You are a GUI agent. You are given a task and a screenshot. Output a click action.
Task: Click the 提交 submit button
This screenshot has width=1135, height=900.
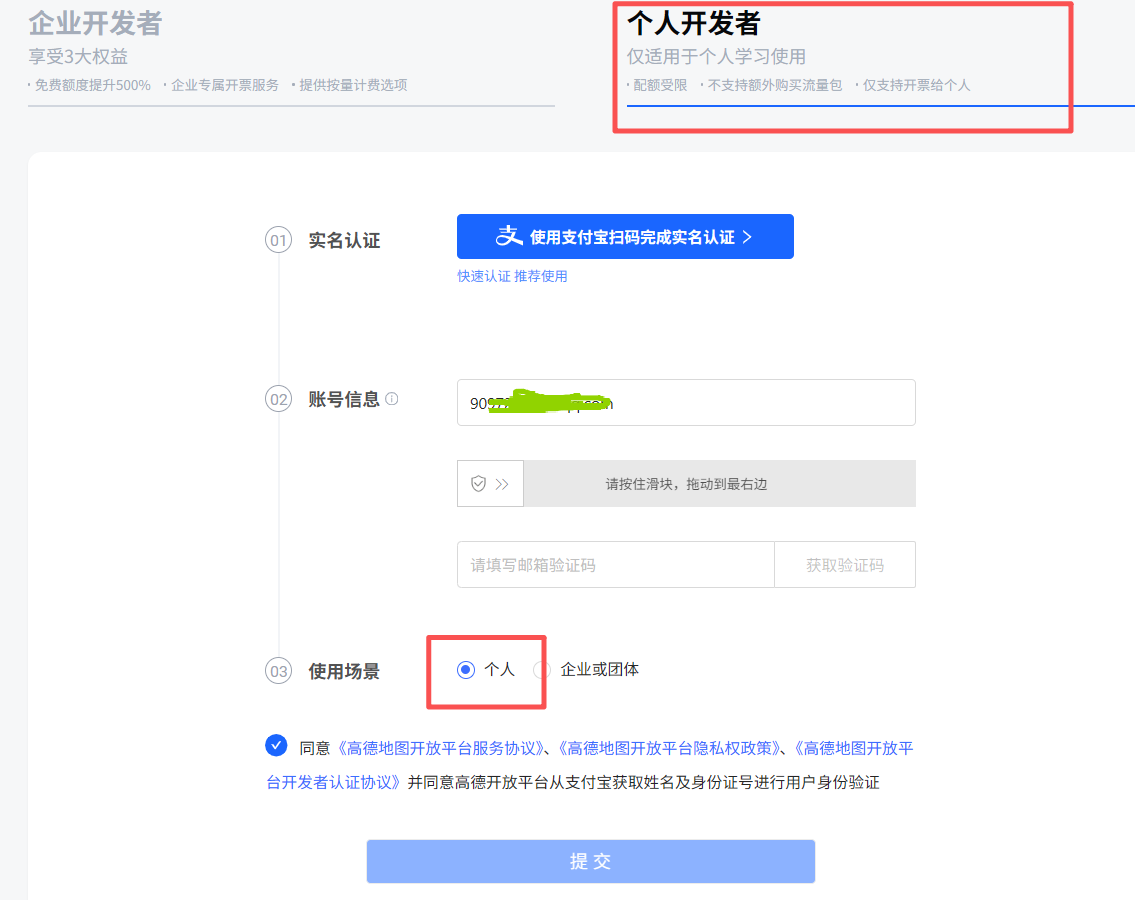(590, 861)
